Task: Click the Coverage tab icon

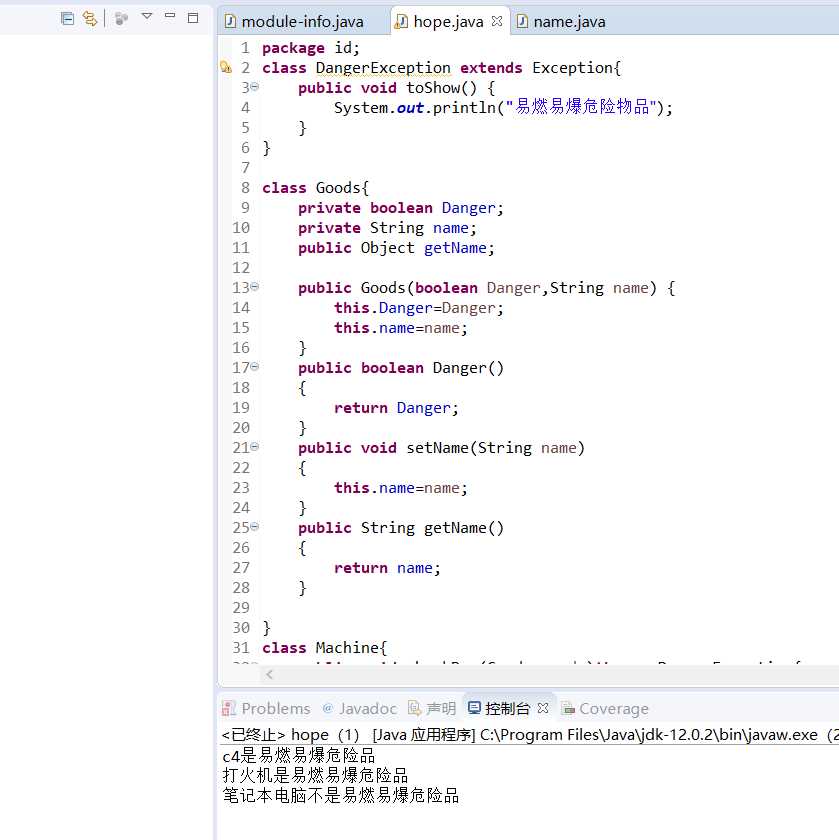Action: coord(568,709)
